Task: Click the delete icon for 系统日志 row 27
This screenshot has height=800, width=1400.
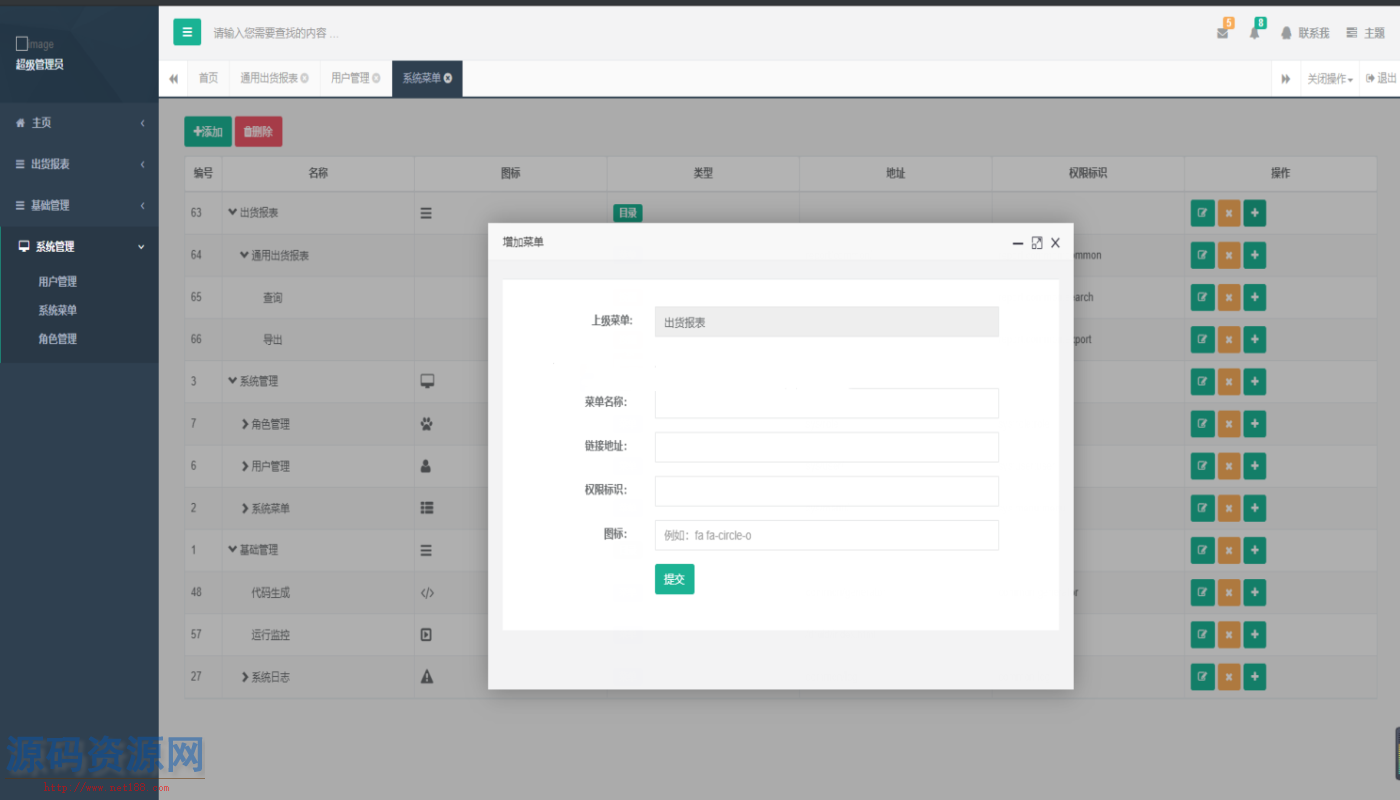Action: coord(1229,677)
